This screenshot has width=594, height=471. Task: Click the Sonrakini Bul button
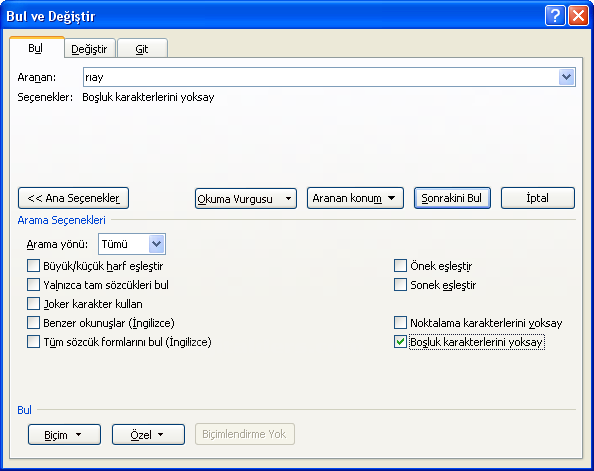pos(452,198)
